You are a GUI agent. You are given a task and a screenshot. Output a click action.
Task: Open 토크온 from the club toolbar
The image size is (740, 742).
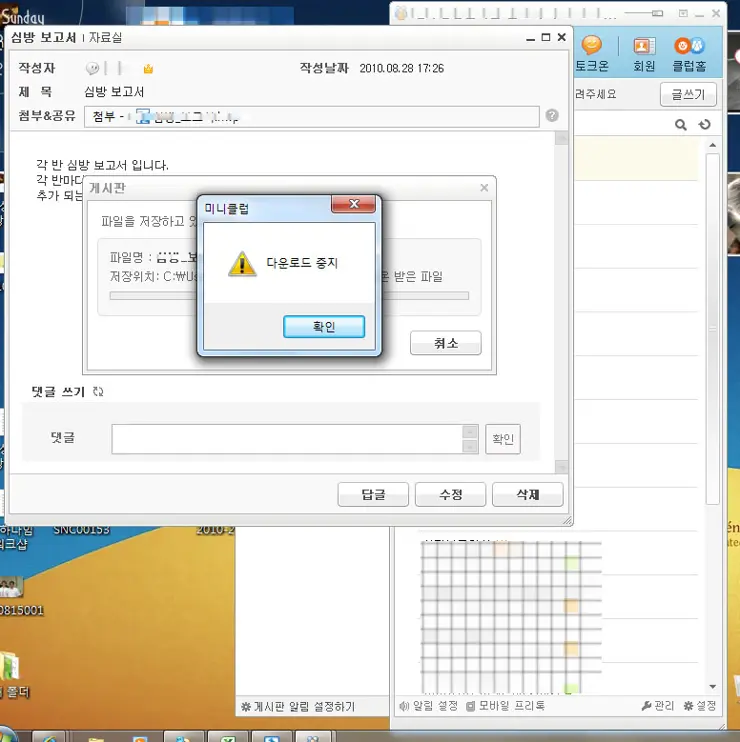592,55
